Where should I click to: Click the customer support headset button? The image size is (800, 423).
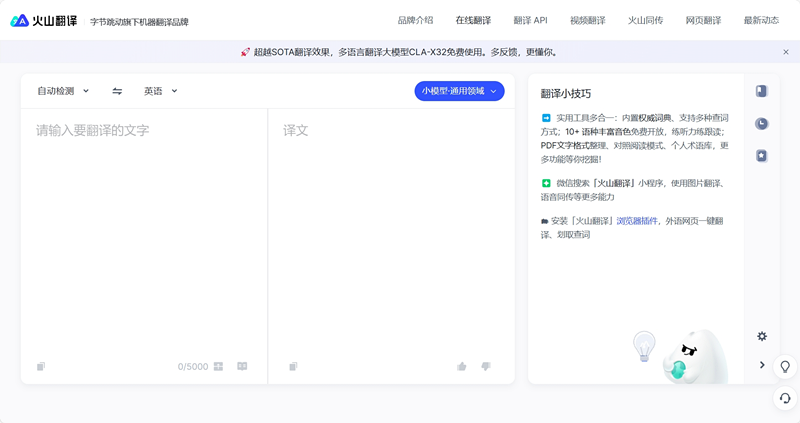point(785,398)
